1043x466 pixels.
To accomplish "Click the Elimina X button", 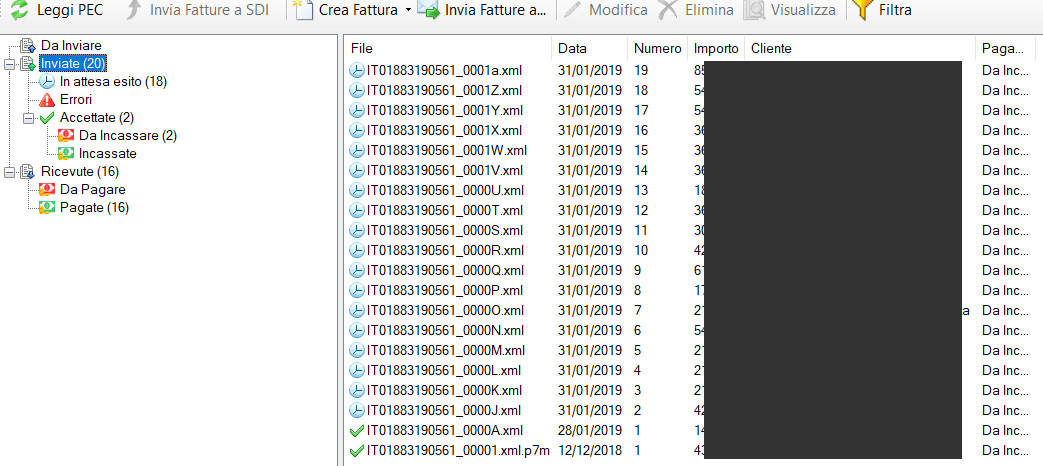I will point(696,10).
